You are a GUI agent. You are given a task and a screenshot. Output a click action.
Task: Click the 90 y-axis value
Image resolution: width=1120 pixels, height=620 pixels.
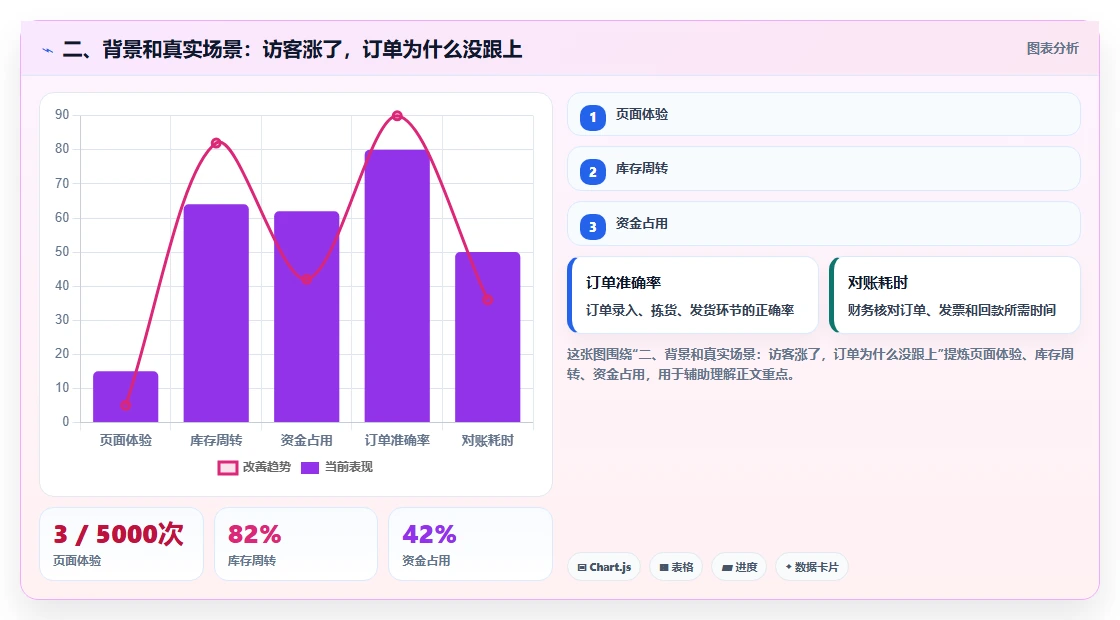coord(62,115)
